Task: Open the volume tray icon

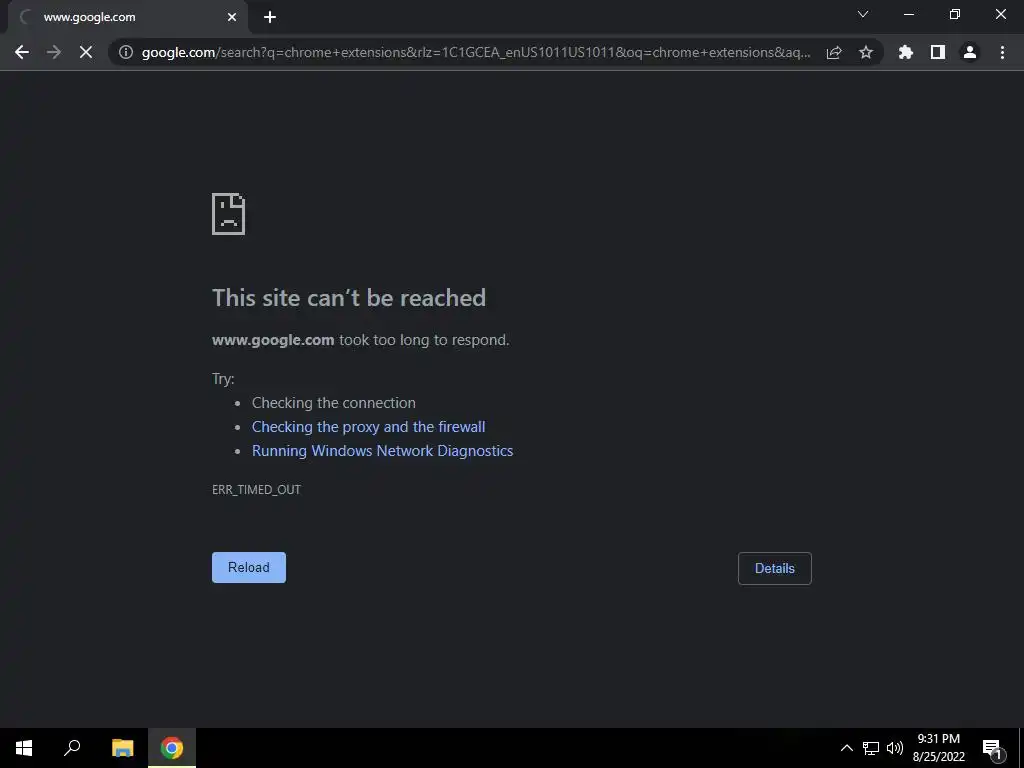Action: pos(895,748)
